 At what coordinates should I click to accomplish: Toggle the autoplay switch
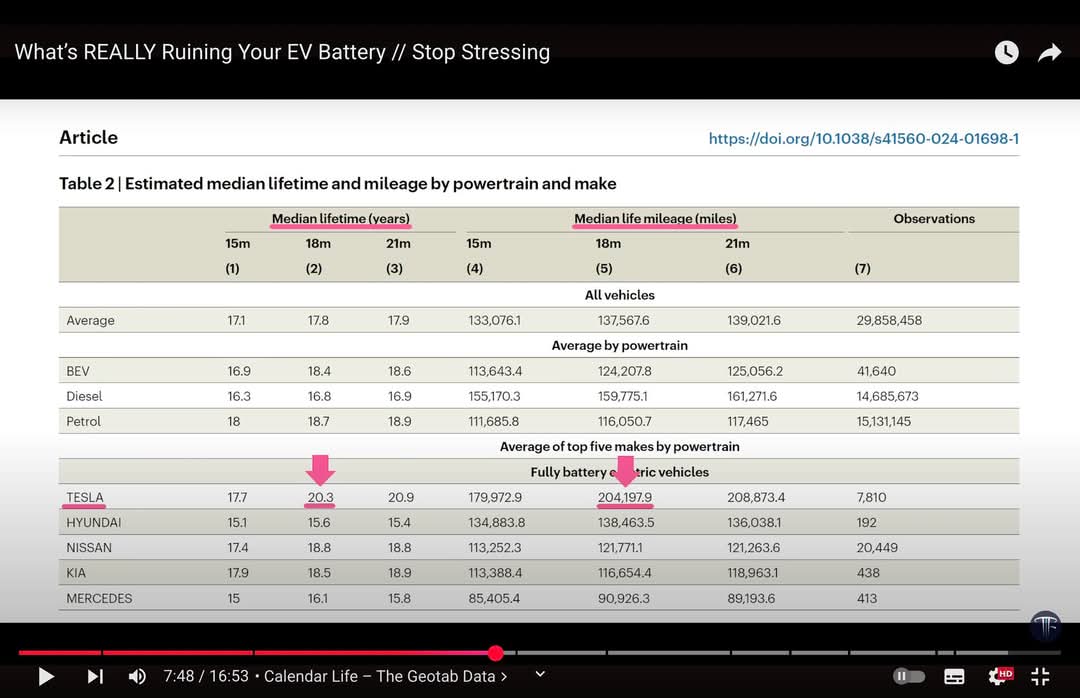click(908, 676)
